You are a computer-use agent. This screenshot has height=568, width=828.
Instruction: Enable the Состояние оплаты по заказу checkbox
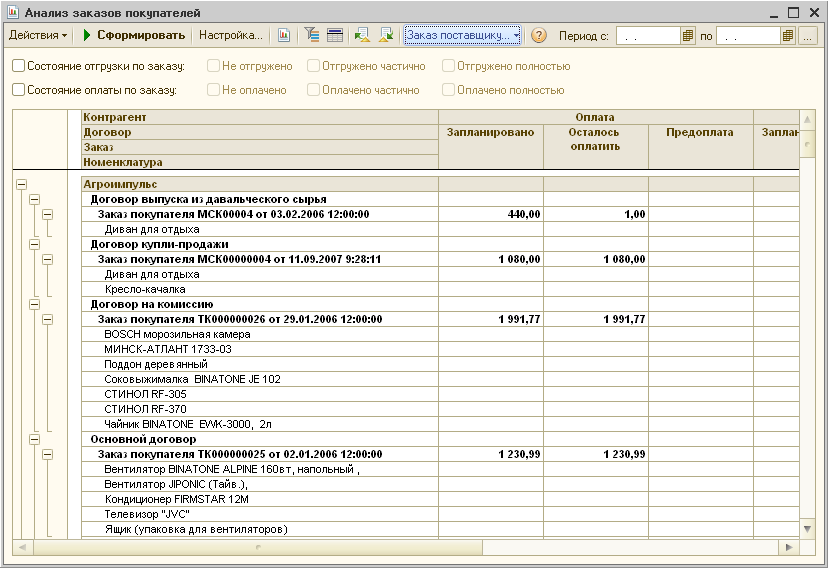click(18, 90)
